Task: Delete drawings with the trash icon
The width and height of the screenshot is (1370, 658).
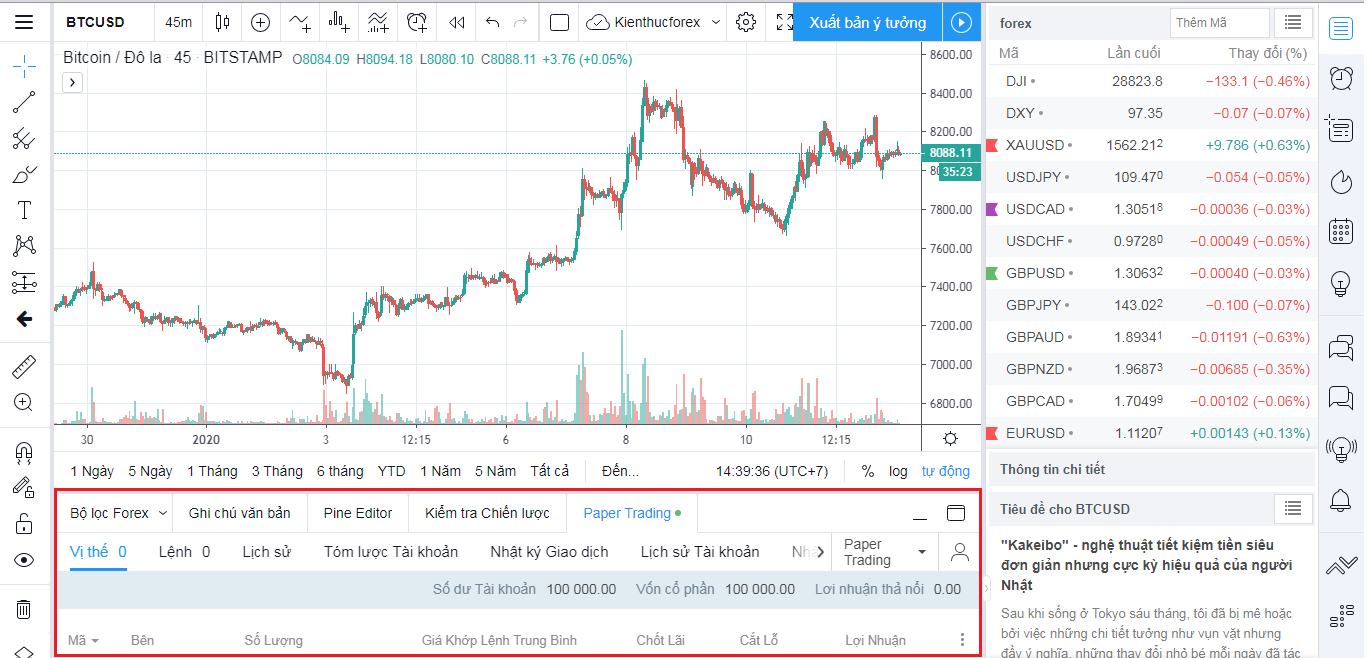Action: (24, 609)
